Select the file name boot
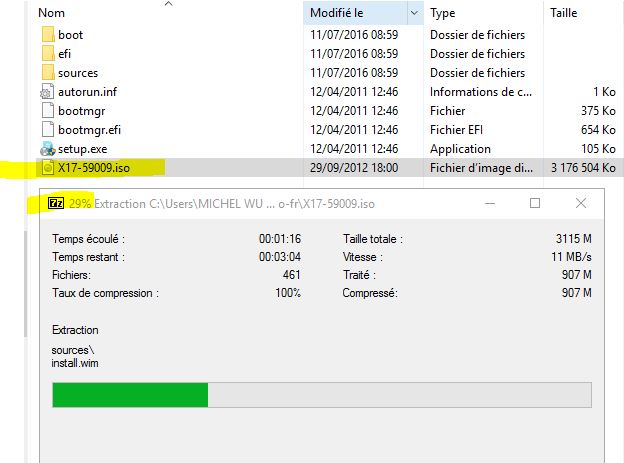624x463 pixels. tap(70, 35)
